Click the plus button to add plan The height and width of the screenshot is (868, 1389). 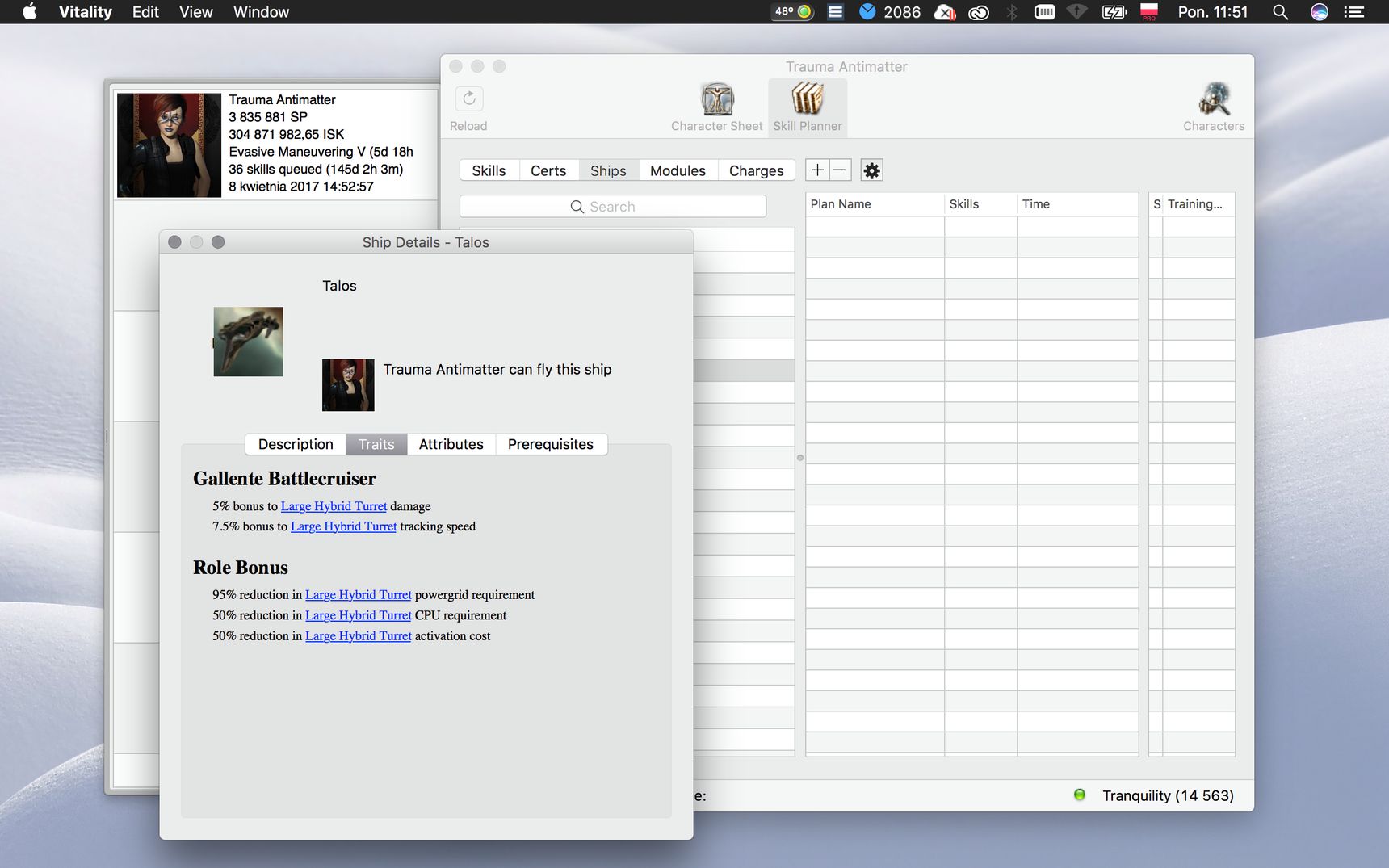[x=817, y=170]
